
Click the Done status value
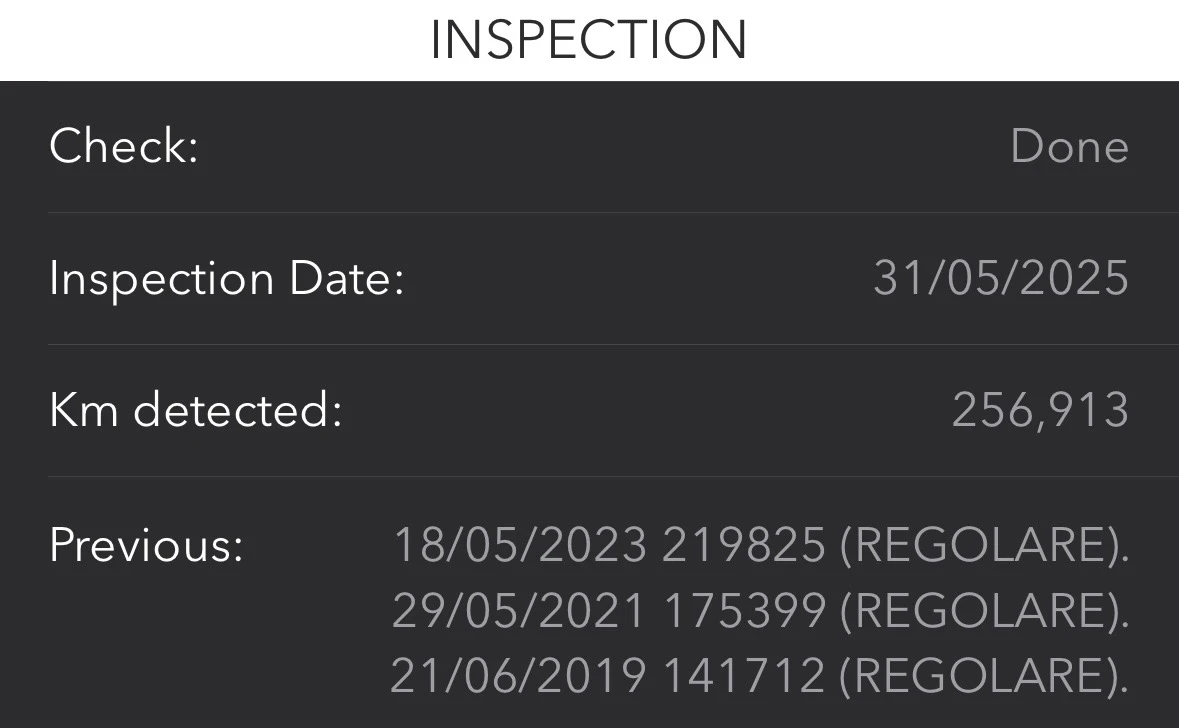(1069, 146)
